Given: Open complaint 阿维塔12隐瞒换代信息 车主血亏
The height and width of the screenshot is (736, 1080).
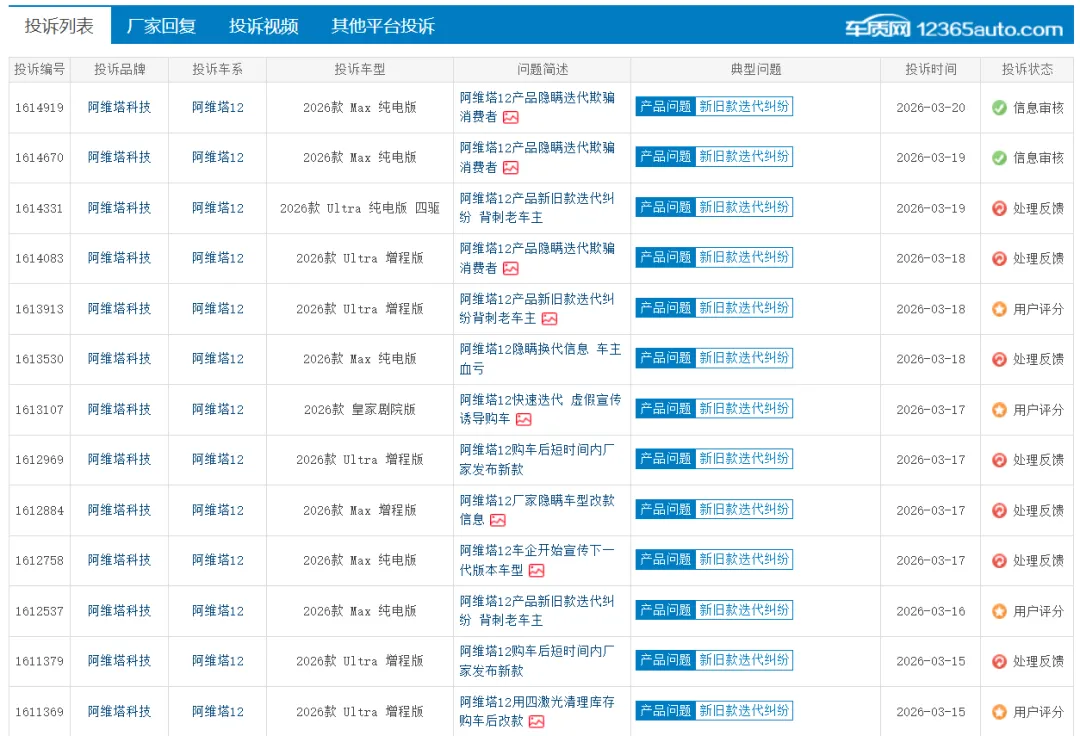Looking at the screenshot, I should point(540,359).
